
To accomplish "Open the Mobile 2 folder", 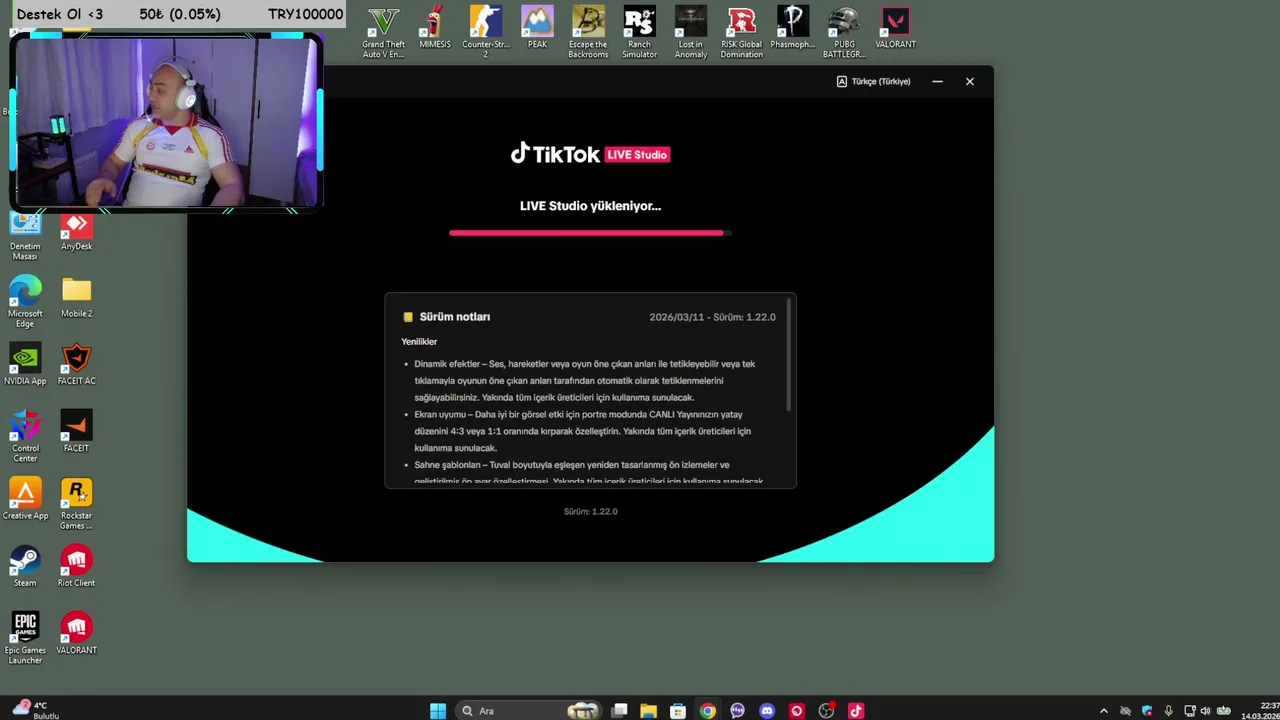I will [x=76, y=298].
